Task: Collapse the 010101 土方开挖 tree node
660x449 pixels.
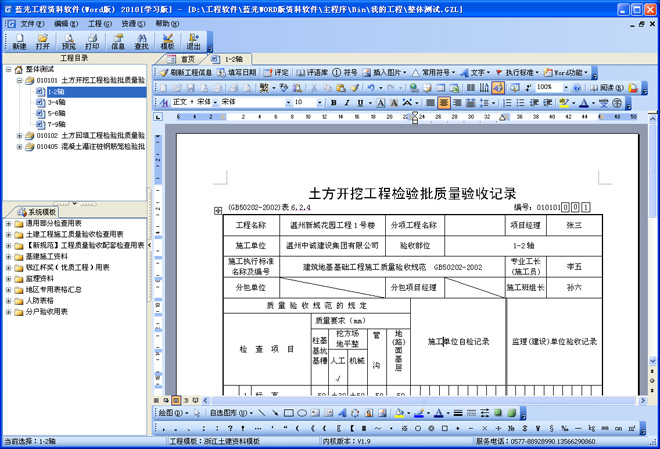Action: pyautogui.click(x=19, y=80)
